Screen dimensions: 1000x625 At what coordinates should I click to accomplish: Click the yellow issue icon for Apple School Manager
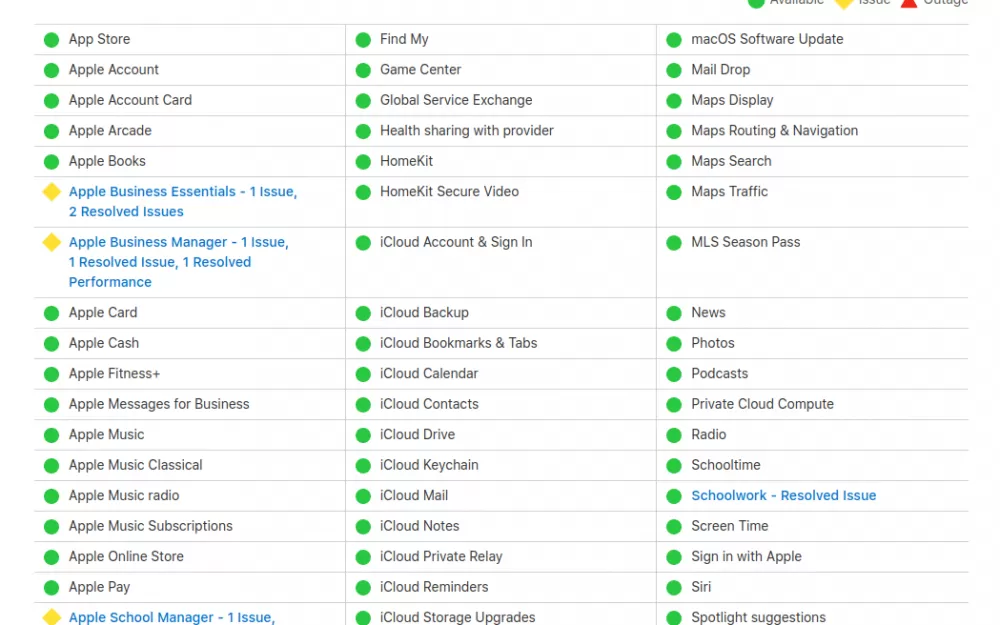point(52,617)
